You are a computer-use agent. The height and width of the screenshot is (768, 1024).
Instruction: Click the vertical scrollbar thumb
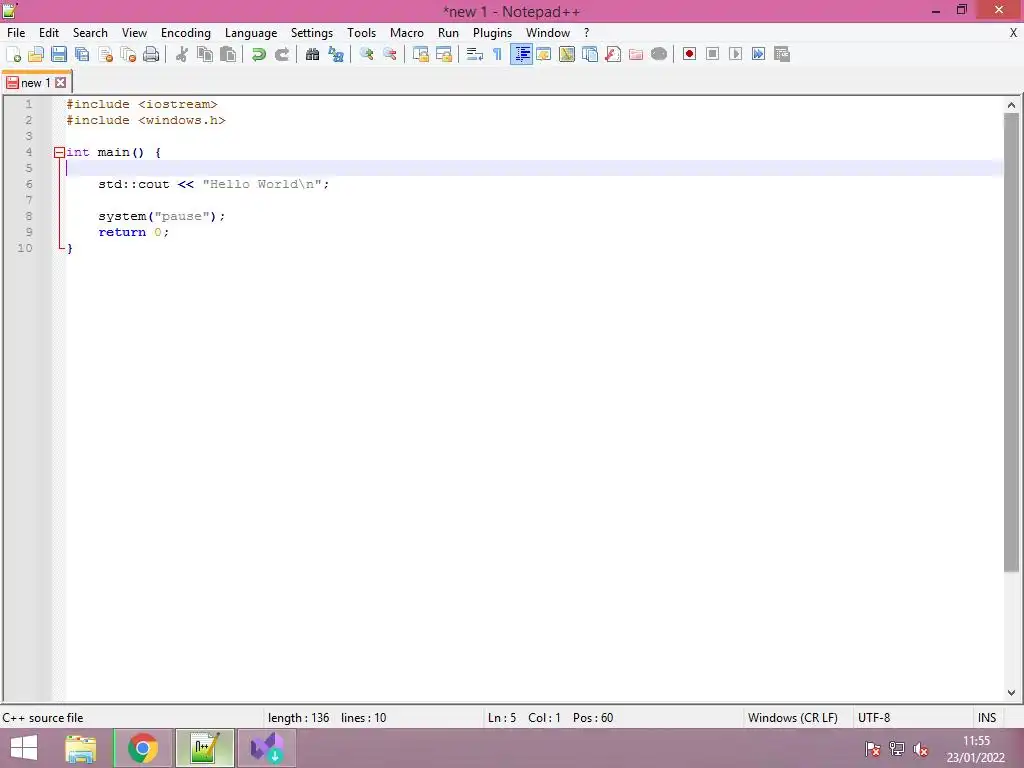[1011, 343]
